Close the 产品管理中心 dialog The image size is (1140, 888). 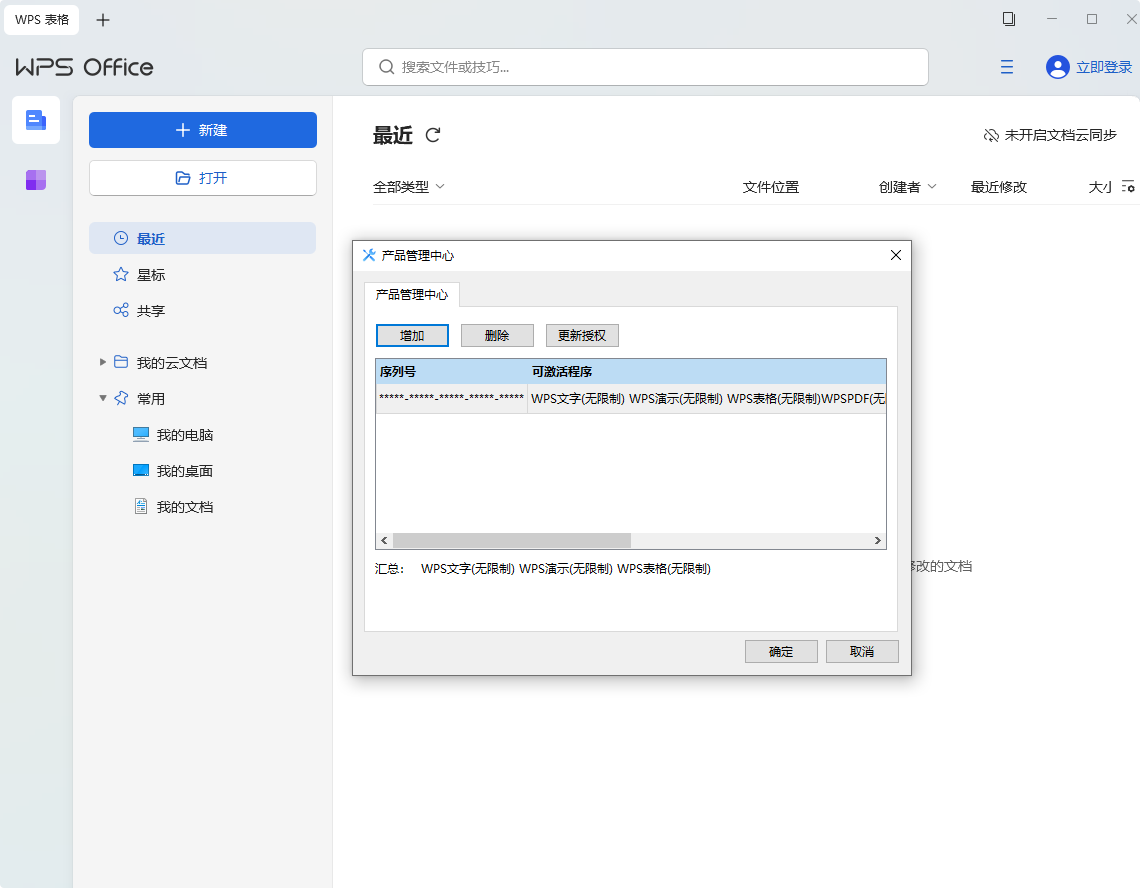click(896, 255)
